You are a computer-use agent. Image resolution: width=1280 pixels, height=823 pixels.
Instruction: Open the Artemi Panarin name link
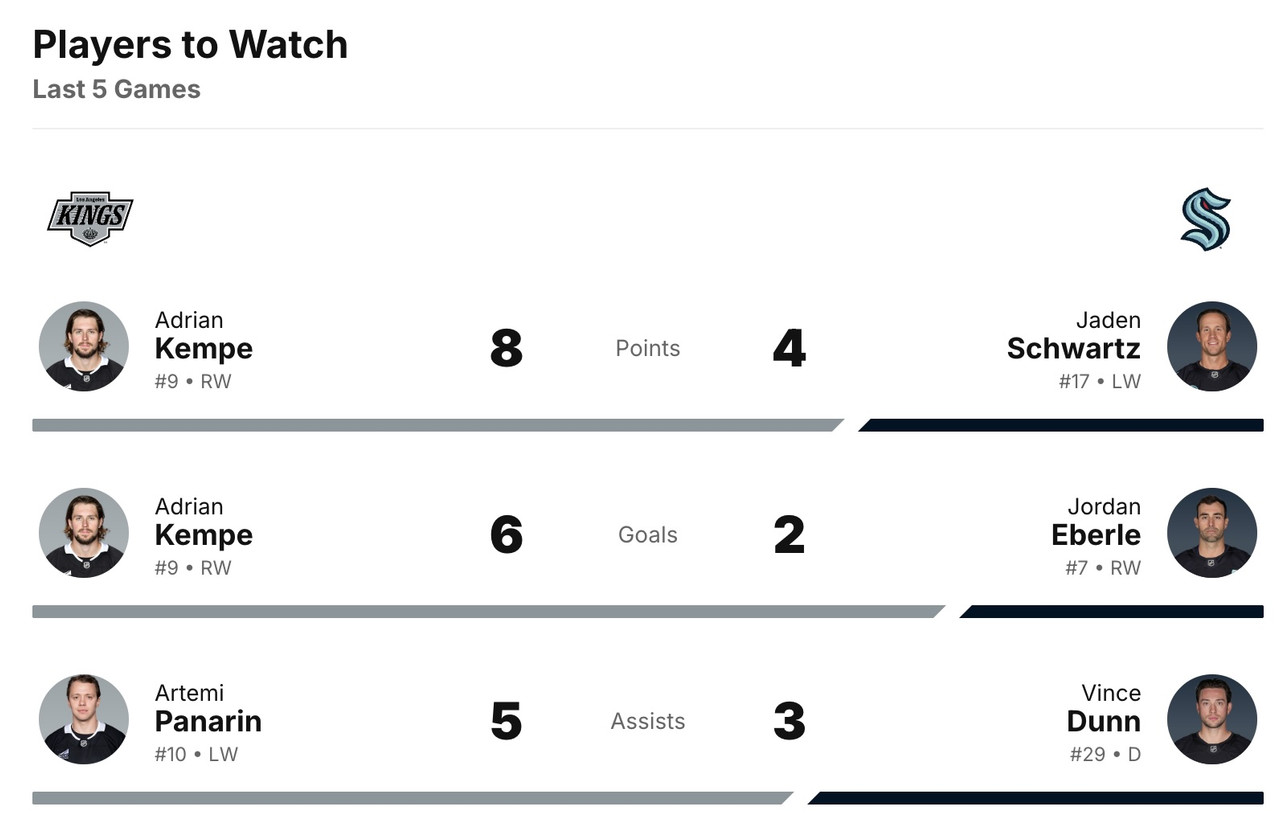pos(208,721)
